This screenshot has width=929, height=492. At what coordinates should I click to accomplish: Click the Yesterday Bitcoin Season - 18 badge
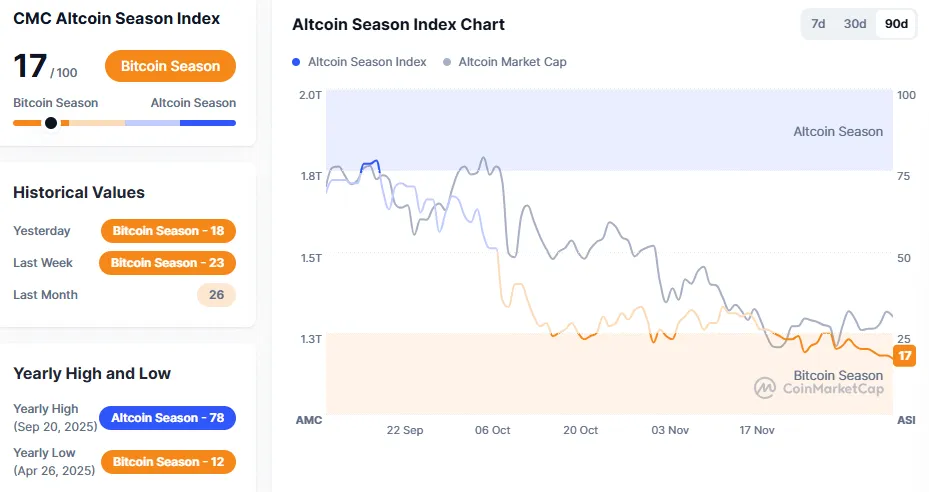click(x=168, y=231)
